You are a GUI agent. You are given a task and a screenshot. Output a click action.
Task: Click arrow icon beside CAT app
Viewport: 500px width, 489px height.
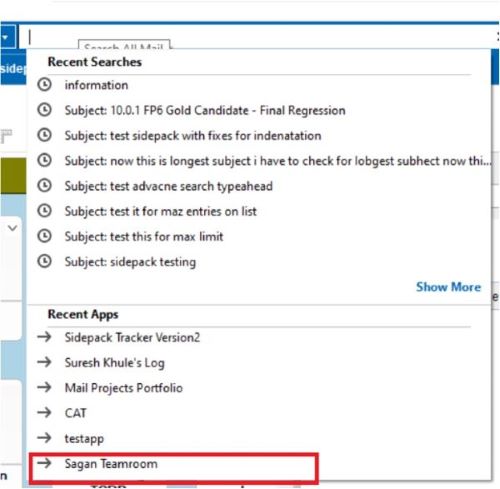click(44, 413)
